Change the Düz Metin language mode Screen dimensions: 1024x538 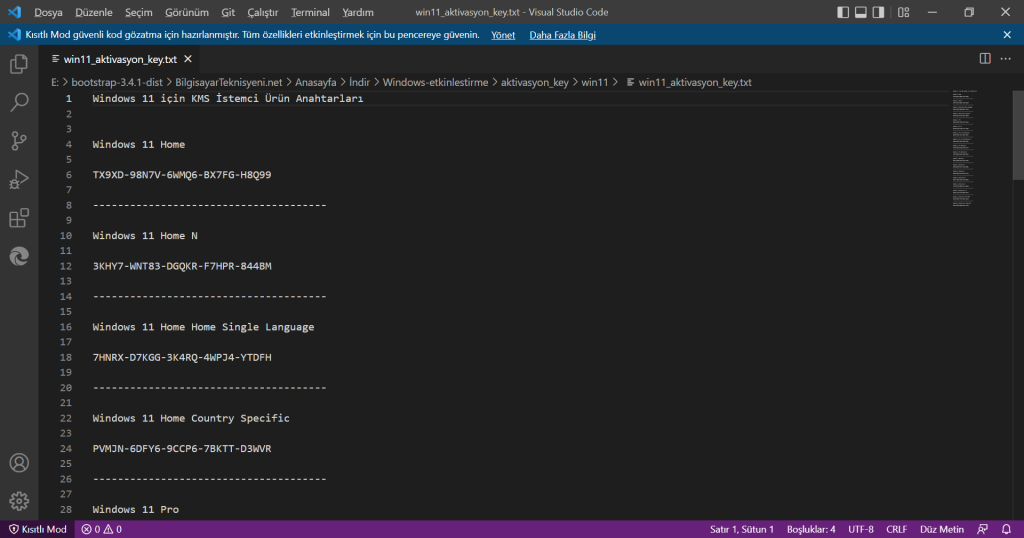[942, 530]
